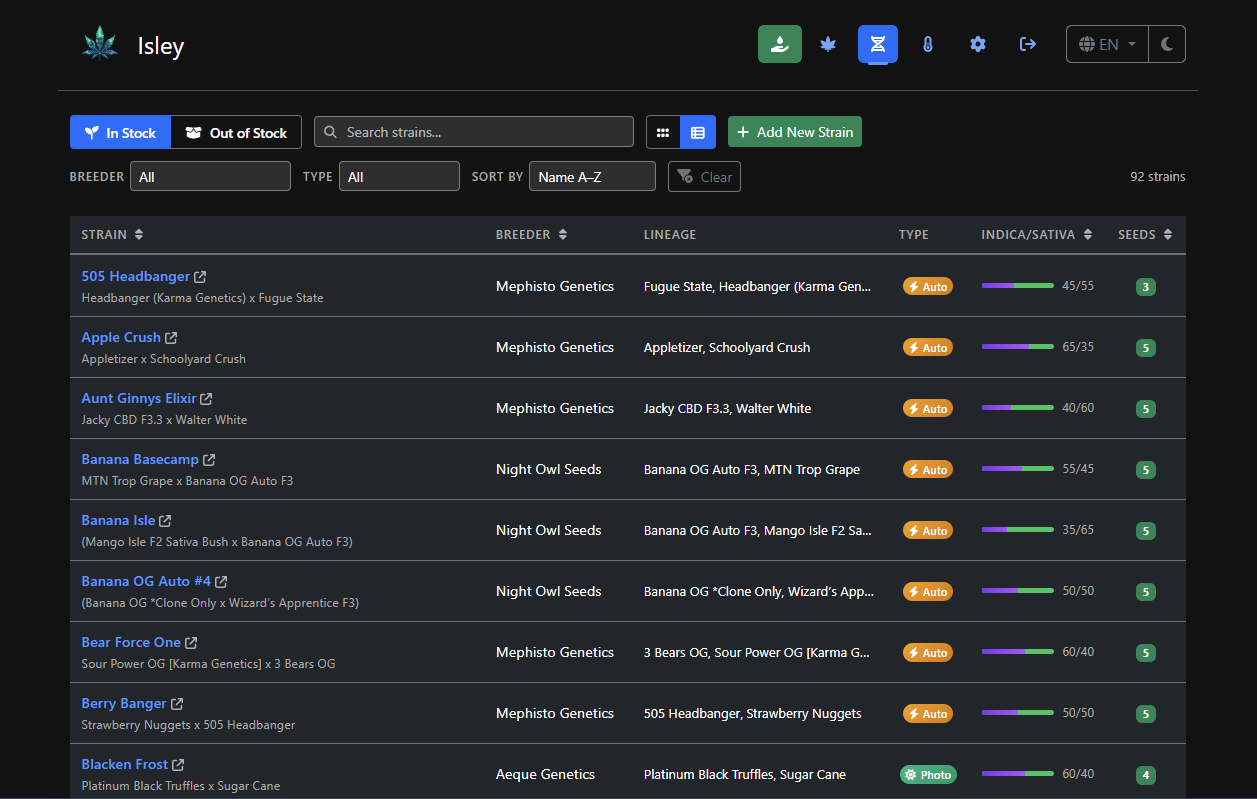The height and width of the screenshot is (799, 1257).
Task: Open external link for Apple Crush
Action: tap(171, 338)
